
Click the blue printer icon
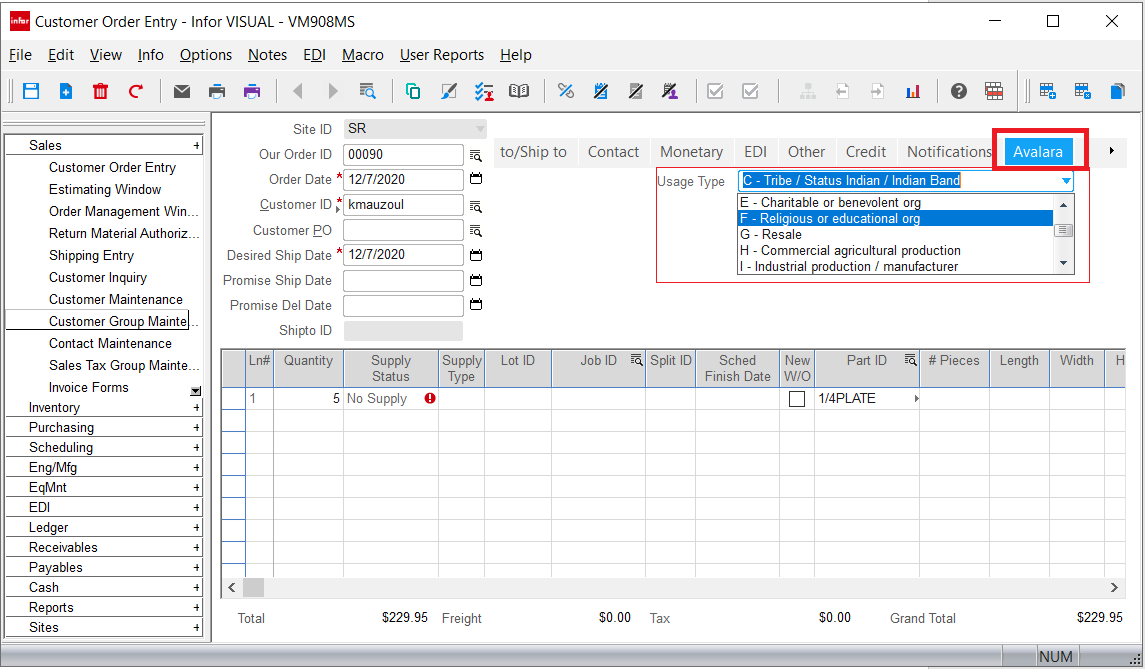tap(217, 91)
